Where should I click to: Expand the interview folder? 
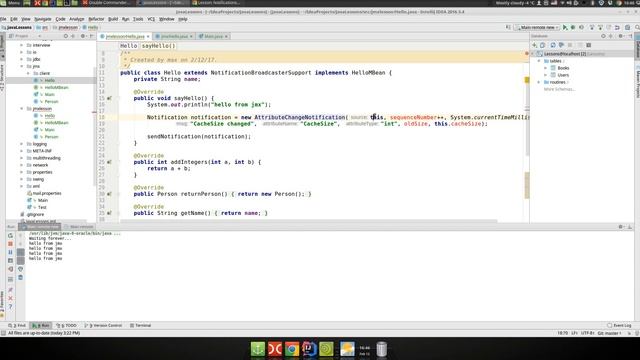22,45
